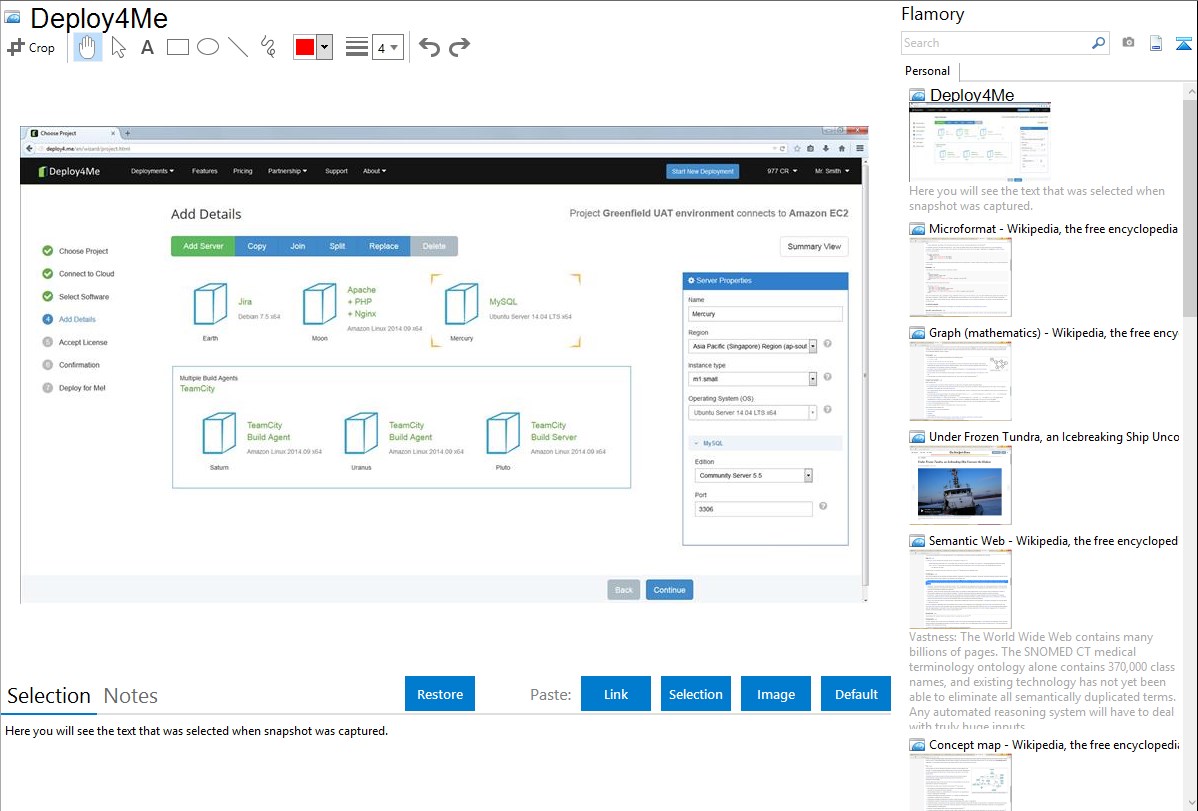Click the Uranus build agent cube
1198x811 pixels.
(x=361, y=433)
